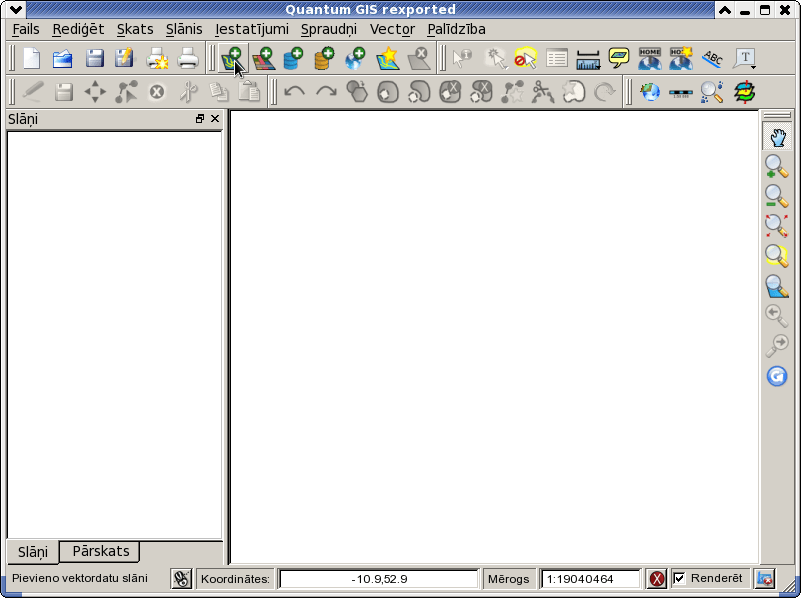Open the print composer icon
This screenshot has width=801, height=598.
coord(157,58)
